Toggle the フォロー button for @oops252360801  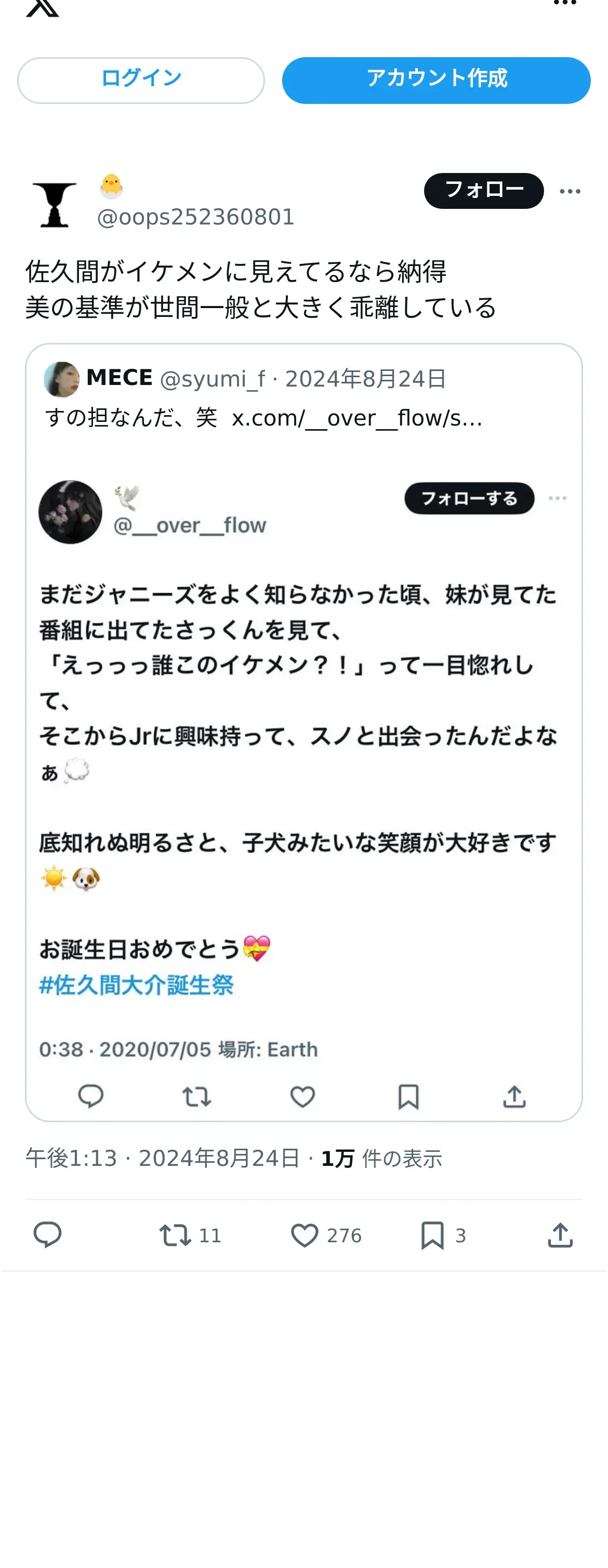tap(484, 191)
